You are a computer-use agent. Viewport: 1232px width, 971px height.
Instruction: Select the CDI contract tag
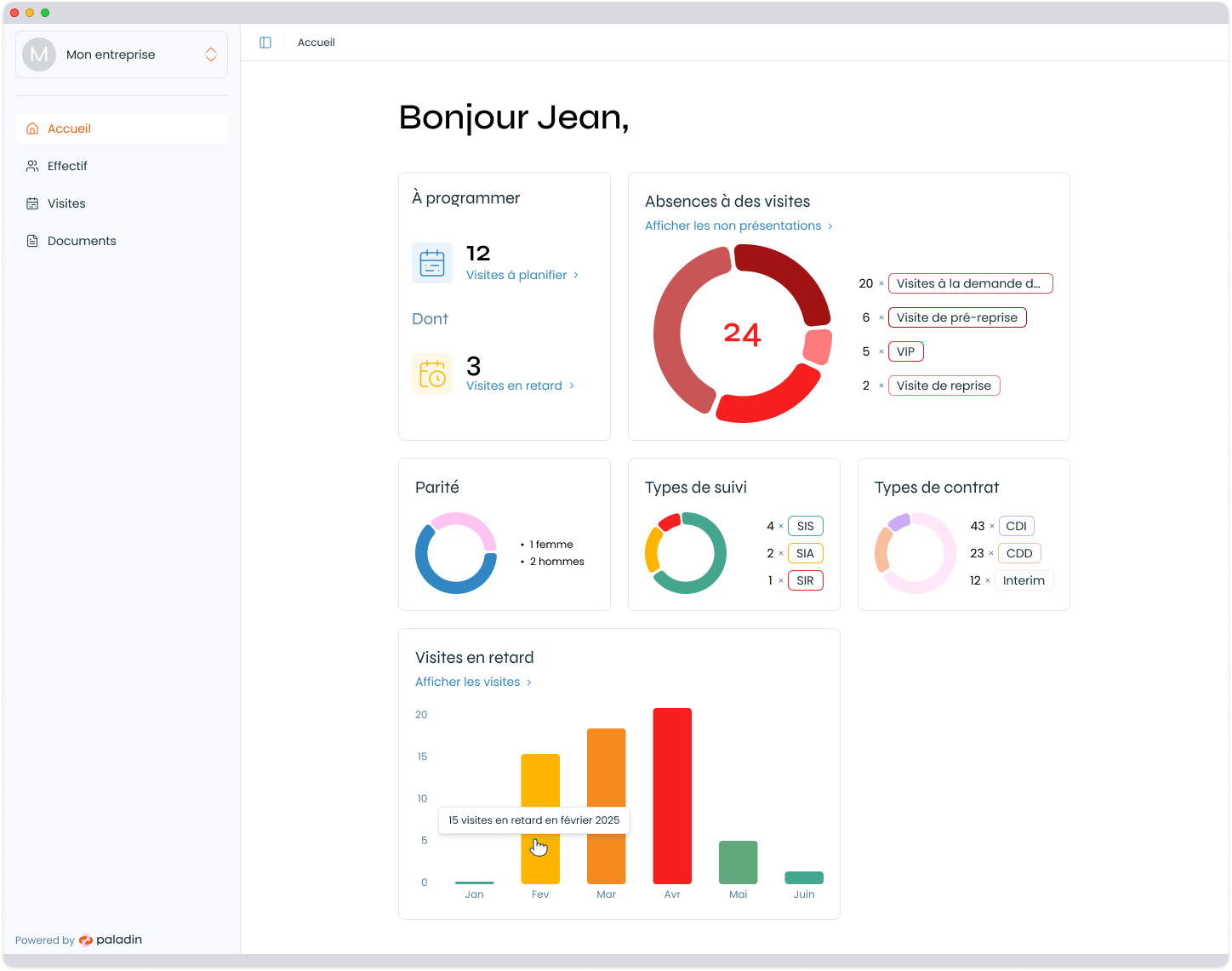[1016, 526]
